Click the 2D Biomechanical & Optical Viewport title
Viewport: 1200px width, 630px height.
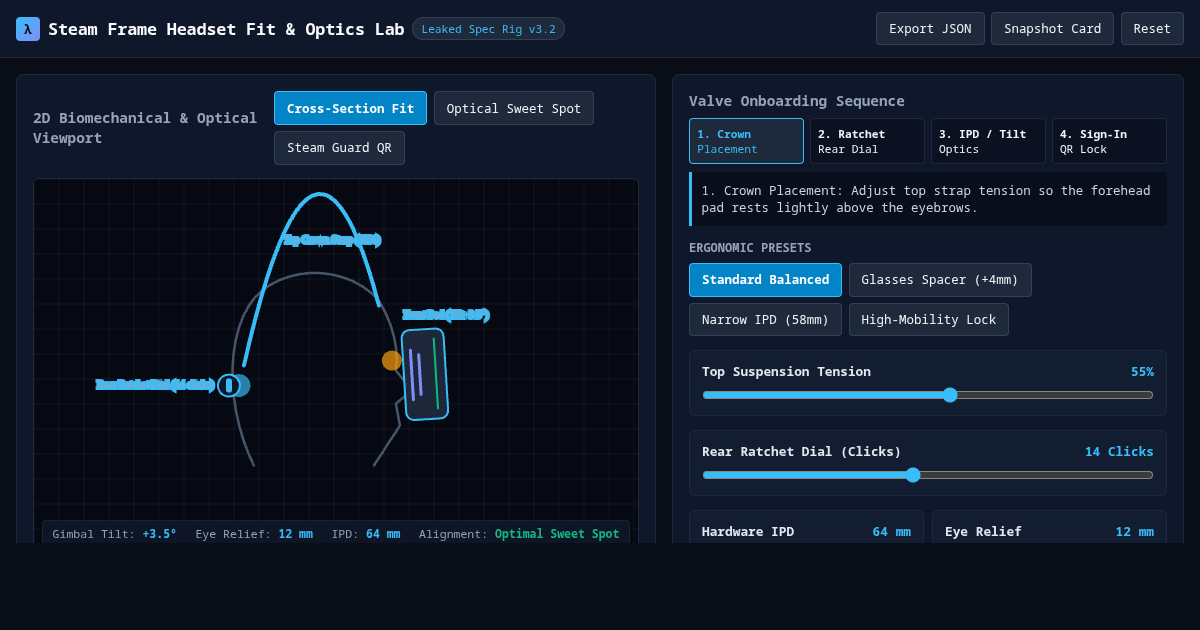[145, 128]
